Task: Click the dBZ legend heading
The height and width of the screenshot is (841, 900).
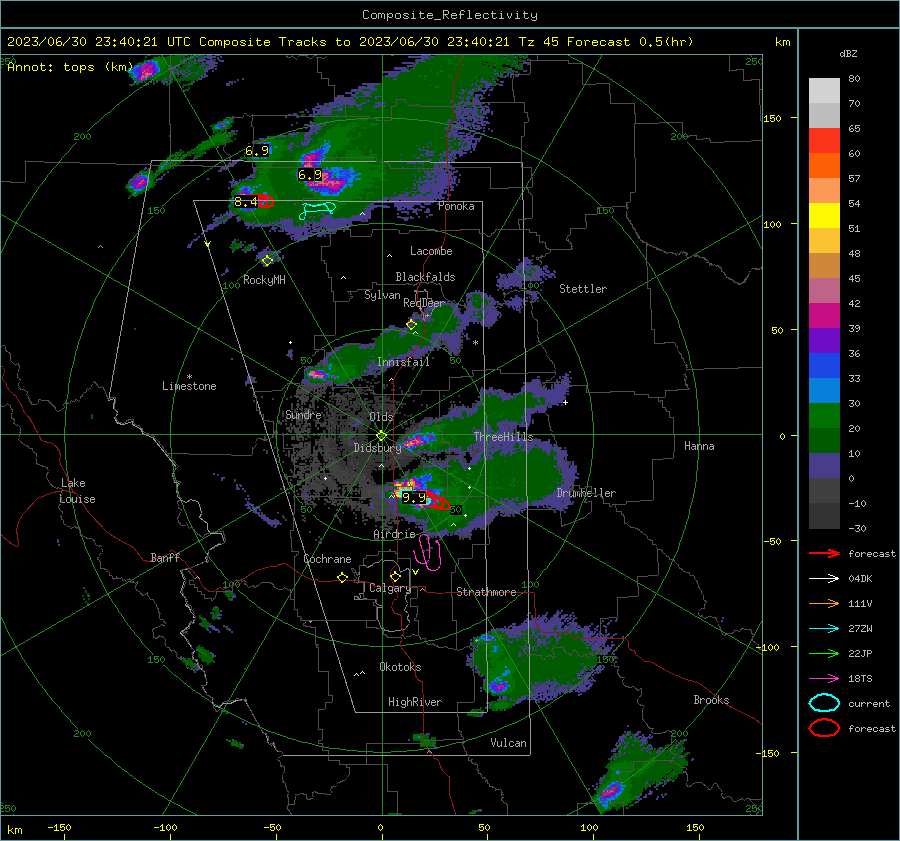Action: pyautogui.click(x=848, y=53)
